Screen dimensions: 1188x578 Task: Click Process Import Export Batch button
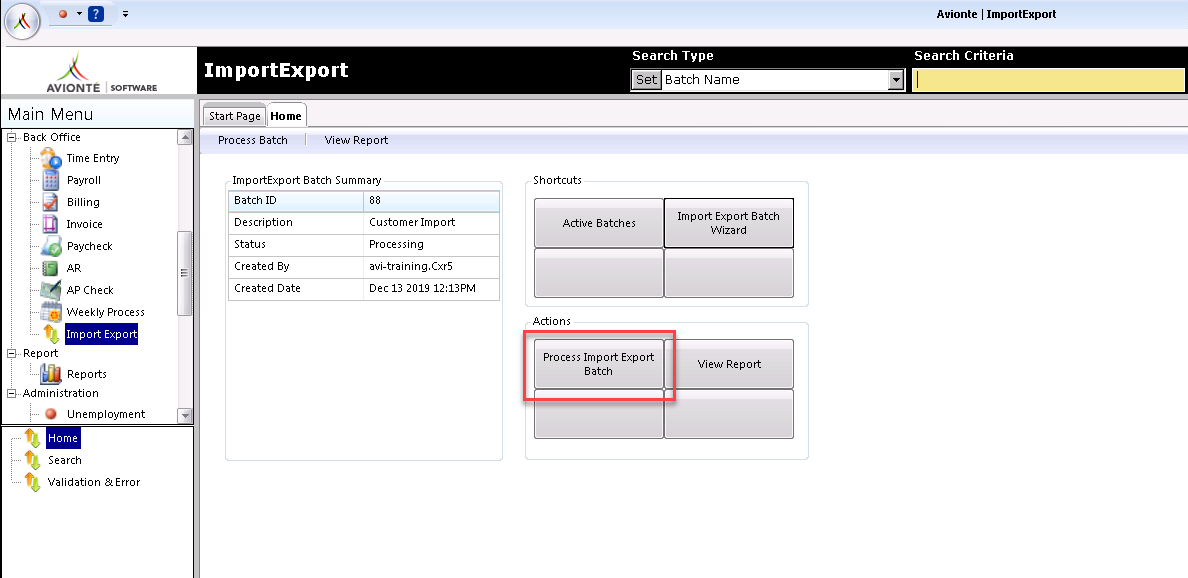[599, 364]
